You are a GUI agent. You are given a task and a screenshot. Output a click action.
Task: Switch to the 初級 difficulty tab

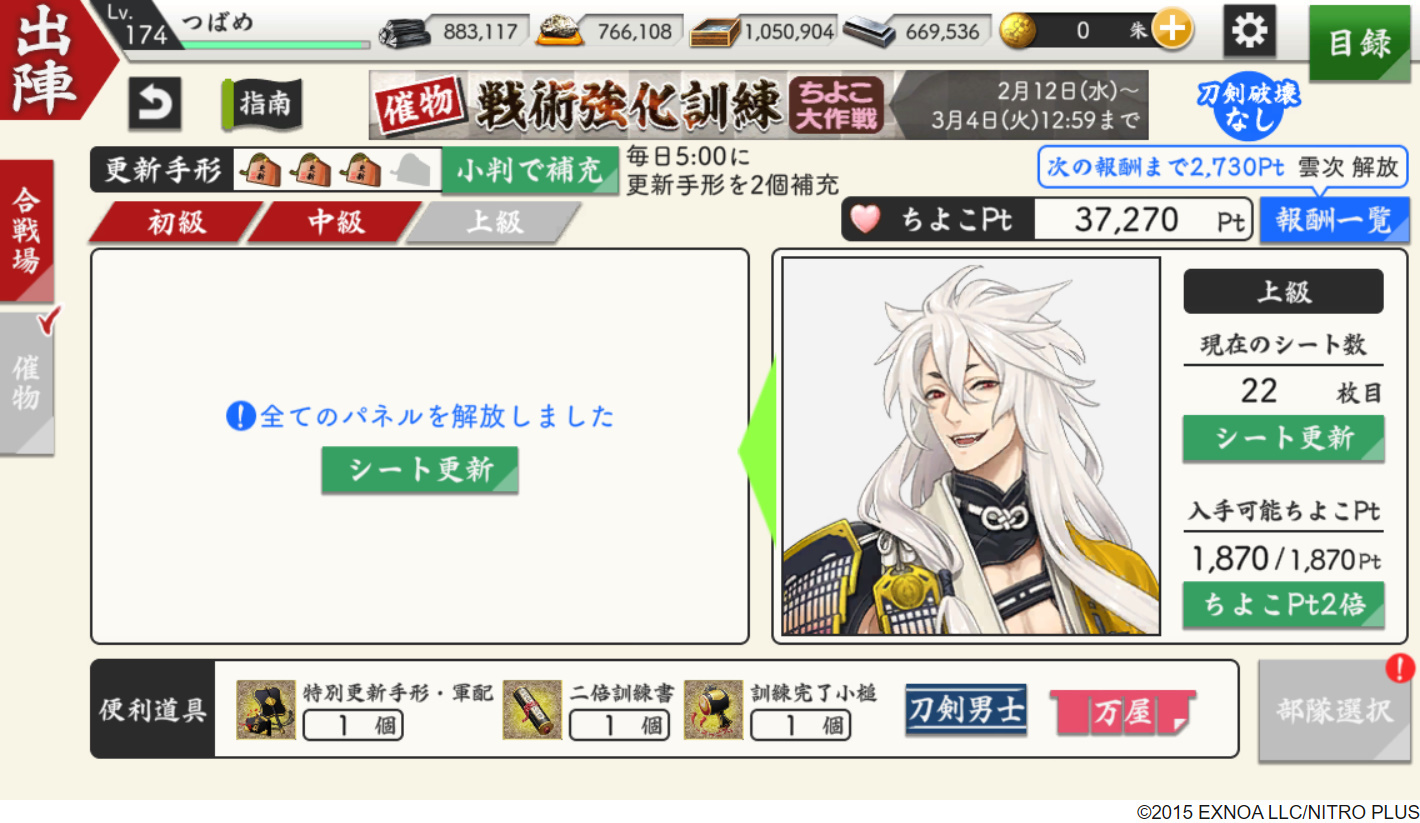coord(176,222)
